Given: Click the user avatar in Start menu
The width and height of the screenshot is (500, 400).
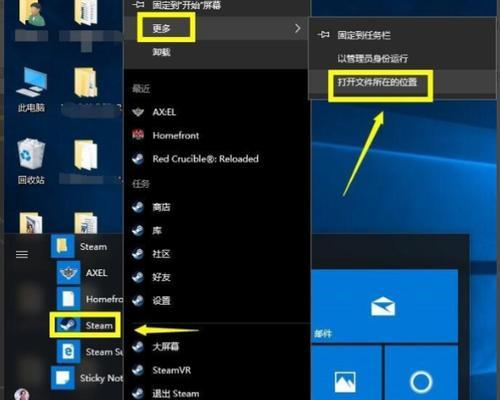Looking at the screenshot, I should click(22, 394).
